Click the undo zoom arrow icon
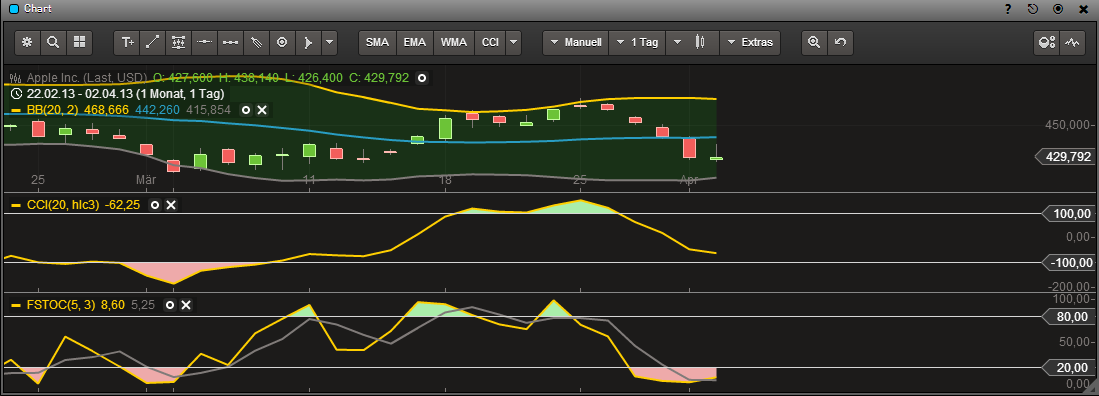1099x396 pixels. click(840, 42)
